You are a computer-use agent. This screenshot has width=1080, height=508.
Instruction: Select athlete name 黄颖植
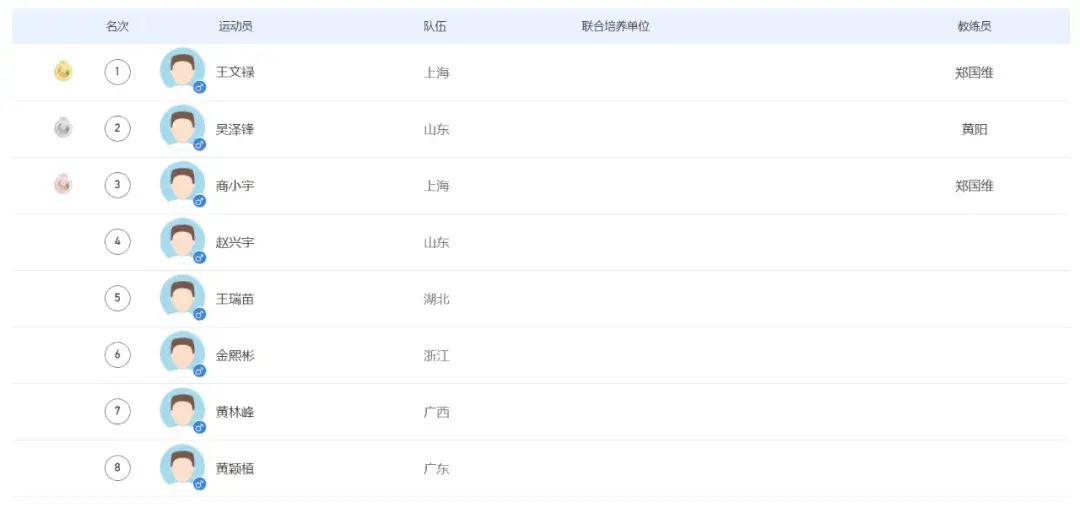235,469
